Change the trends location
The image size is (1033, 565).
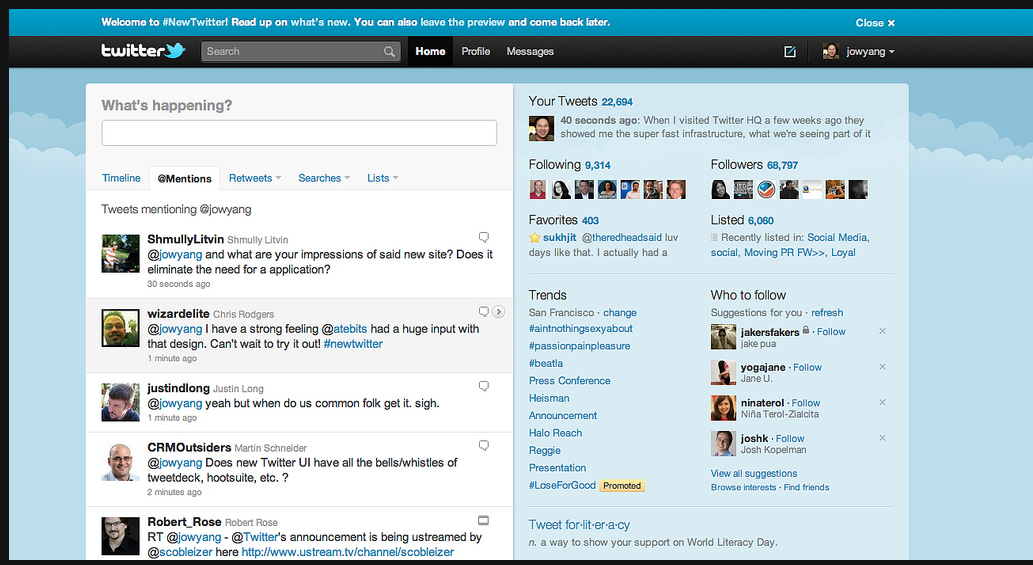click(620, 313)
